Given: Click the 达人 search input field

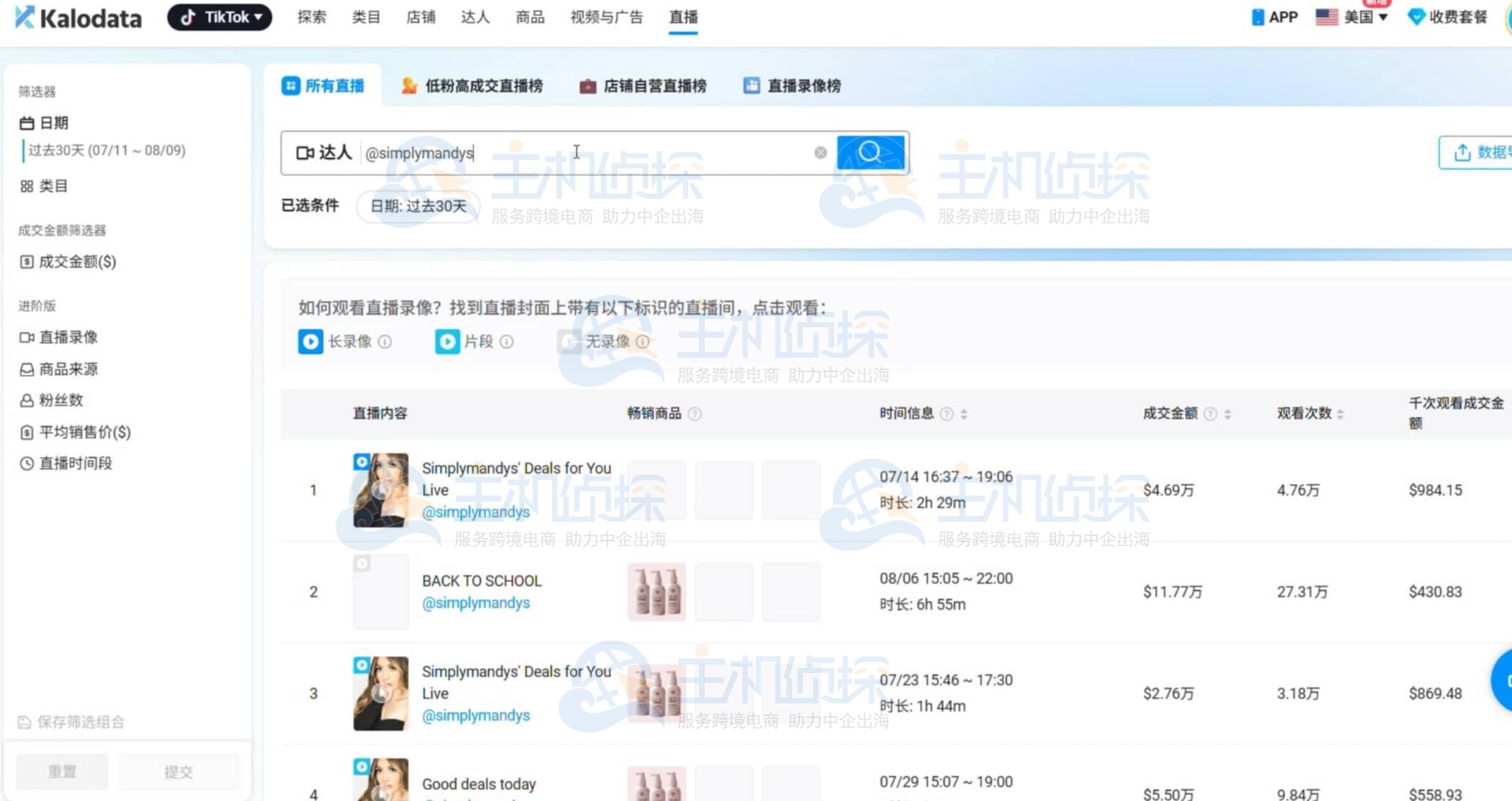Looking at the screenshot, I should pos(585,153).
